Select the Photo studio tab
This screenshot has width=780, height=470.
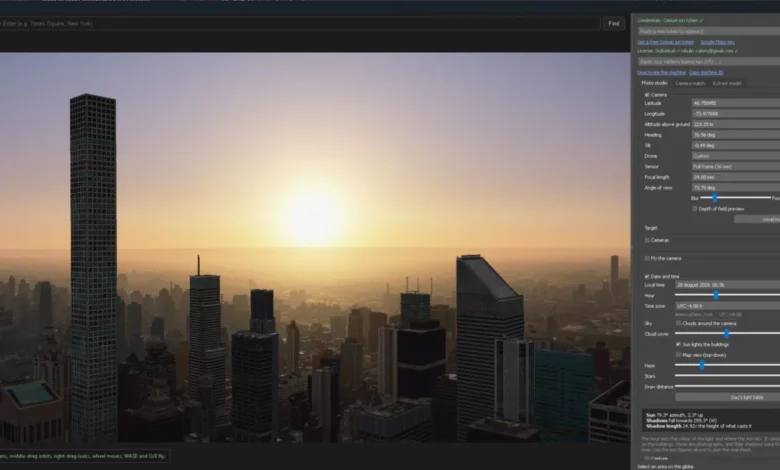point(654,83)
